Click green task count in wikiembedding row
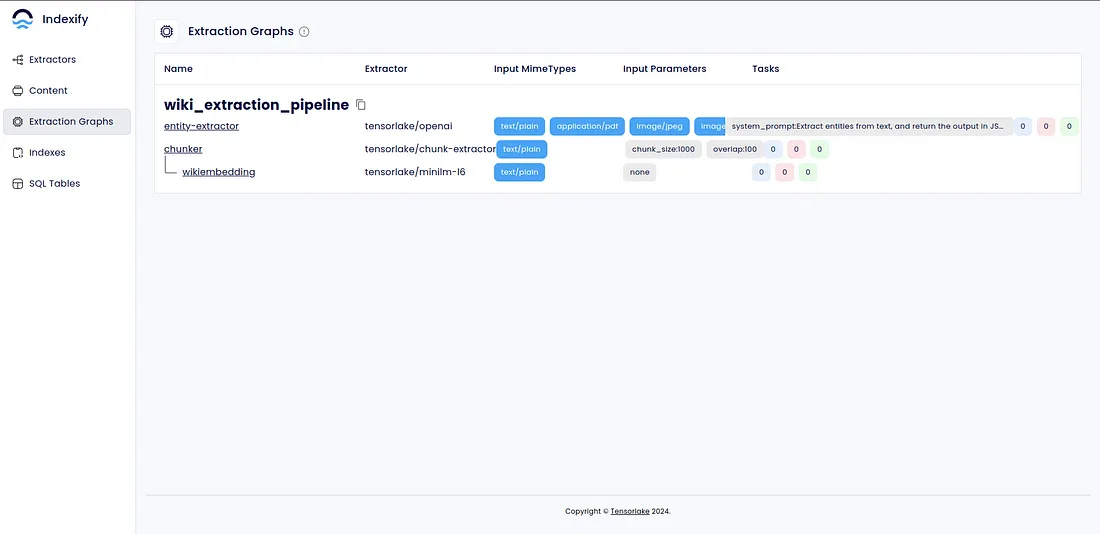 click(807, 172)
